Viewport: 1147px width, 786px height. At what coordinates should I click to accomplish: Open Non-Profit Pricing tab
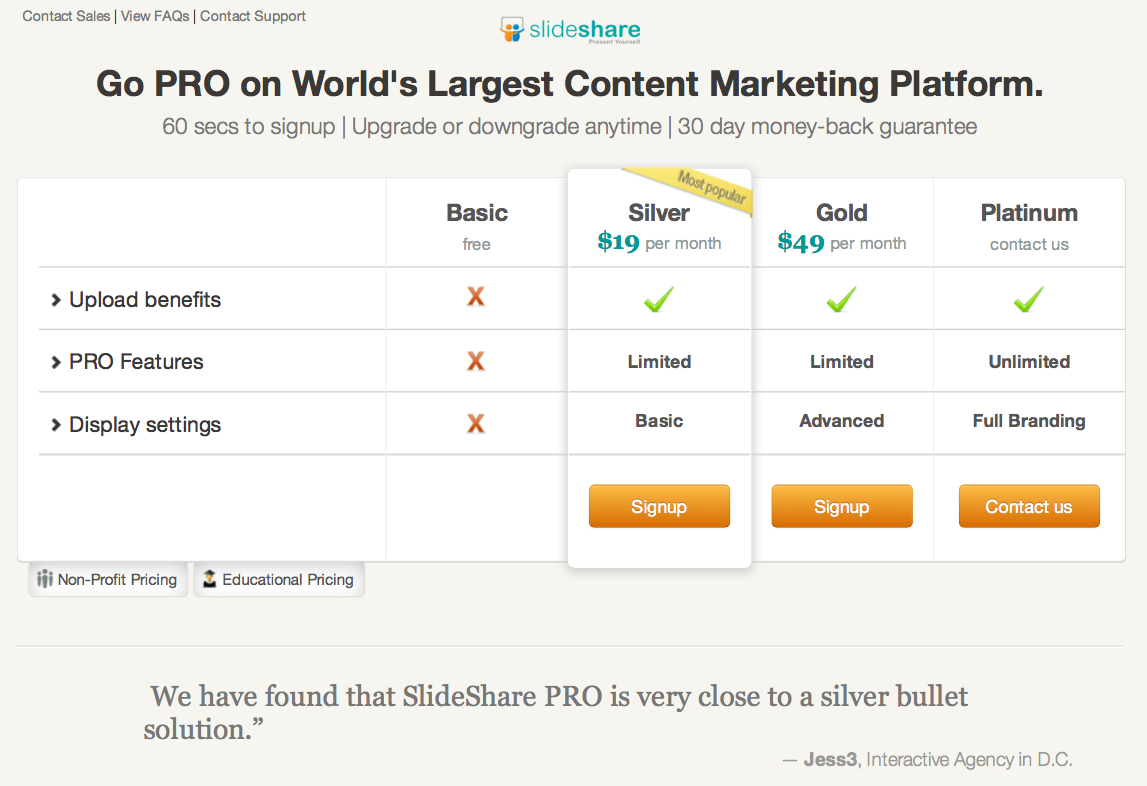click(x=108, y=580)
